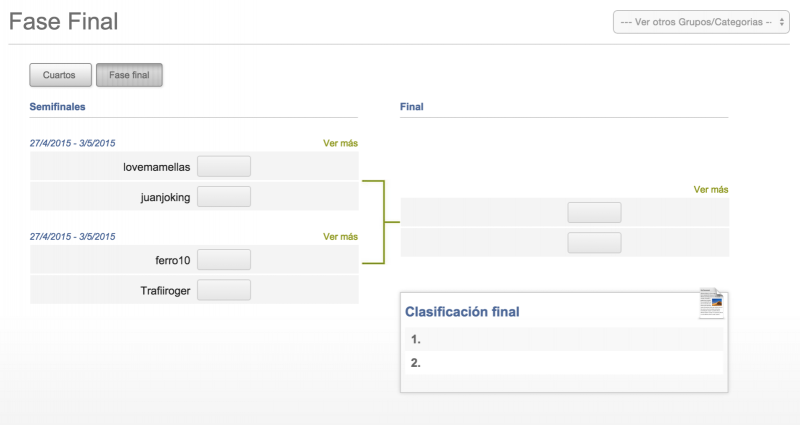Screen dimensions: 800x425
Task: Click first place row in Clasificación final
Action: (x=564, y=339)
